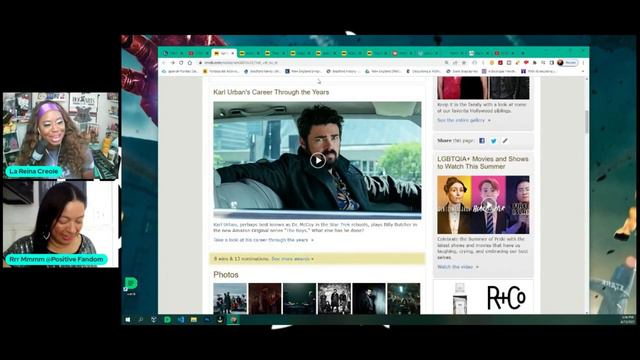Viewport: 640px width, 360px height.
Task: Share this page on Twitter
Action: pyautogui.click(x=493, y=140)
